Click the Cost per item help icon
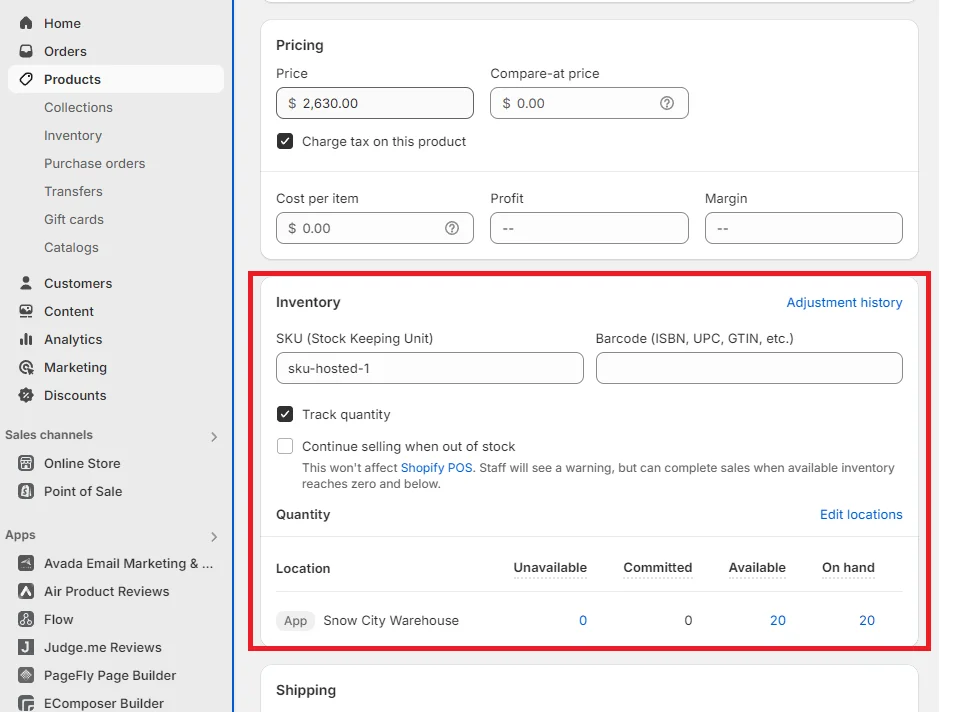 pyautogui.click(x=452, y=228)
